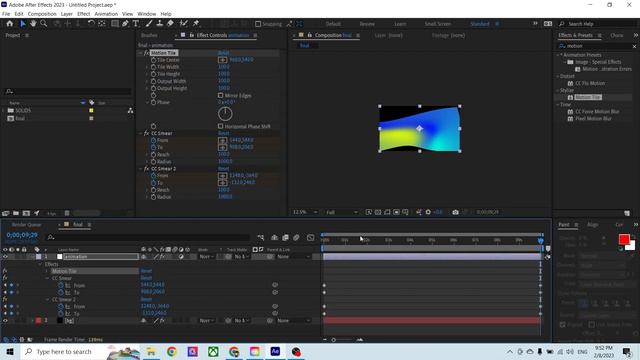
Task: Click the snapshot camera icon in viewer
Action: [x=456, y=212]
